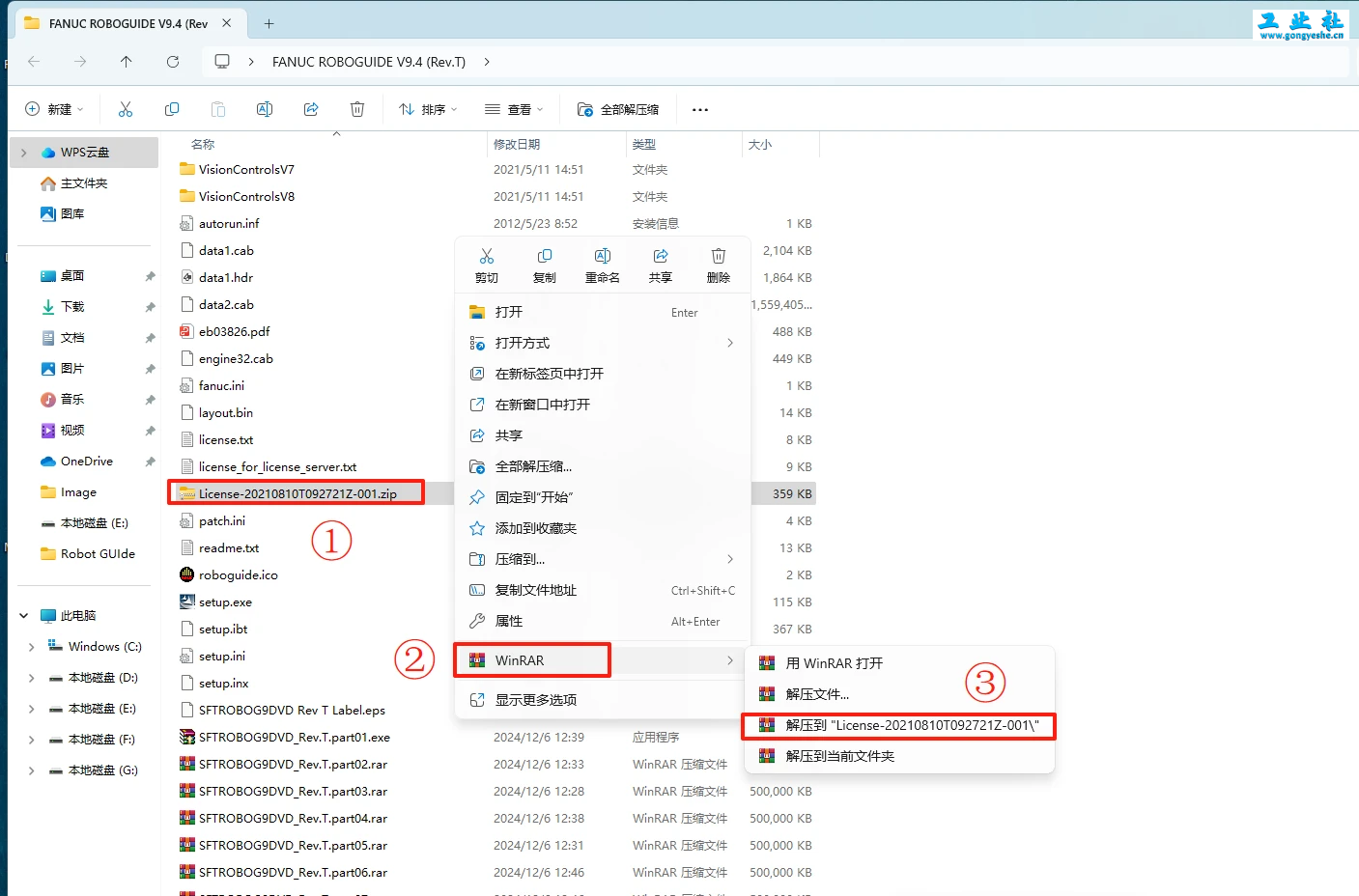Click the chevron after FANUC ROBOGUIDE V9.4 in the address bar

pyautogui.click(x=487, y=62)
